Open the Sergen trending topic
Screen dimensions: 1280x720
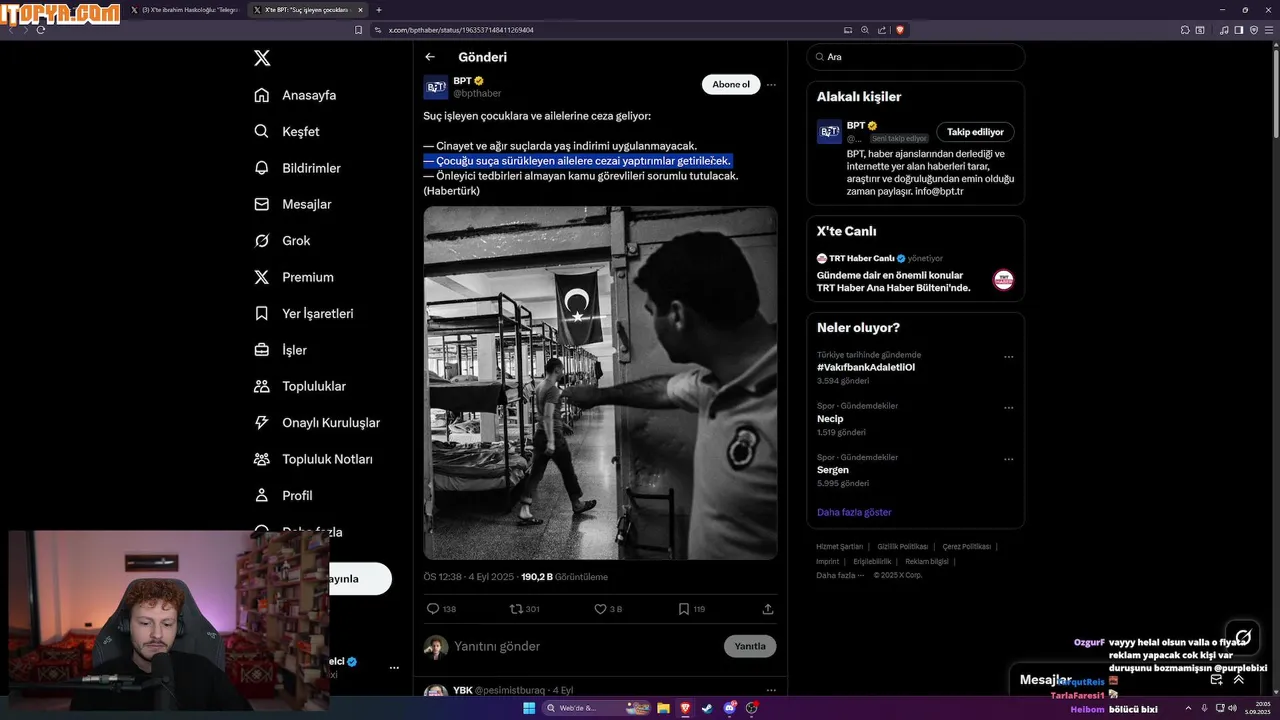833,470
